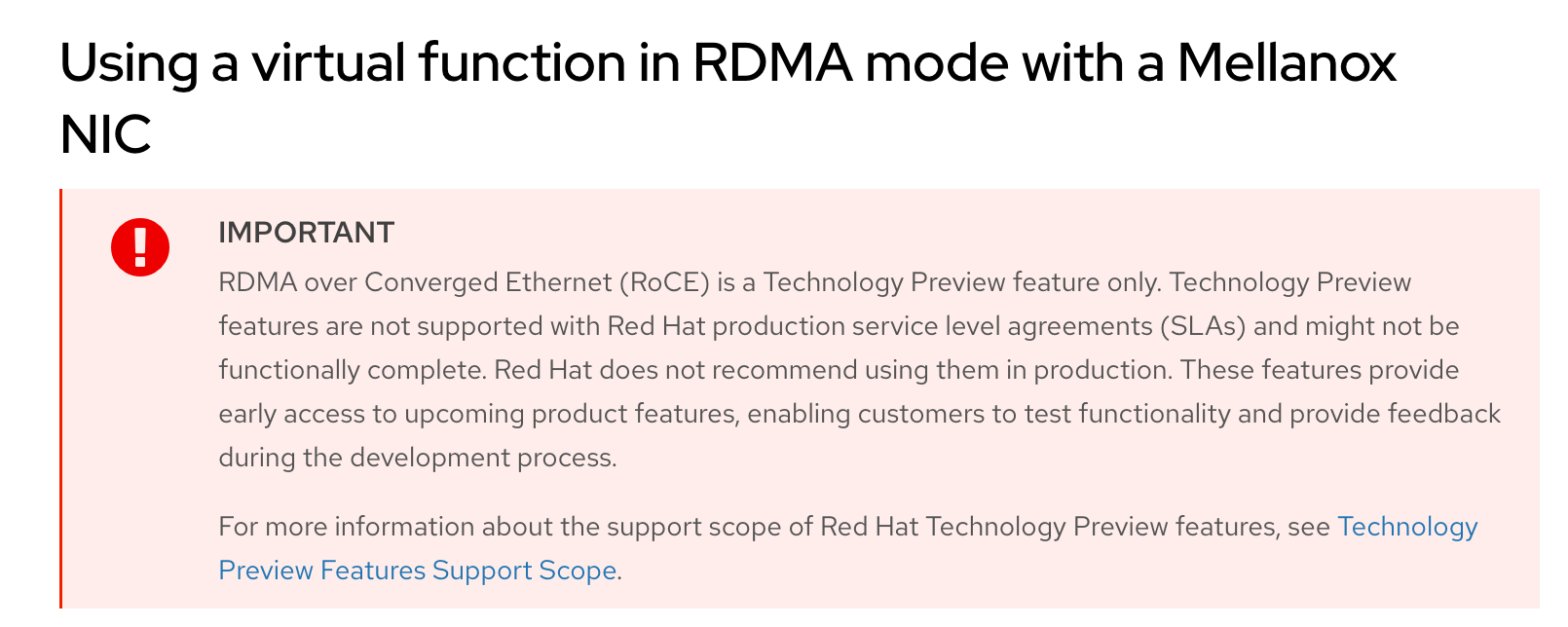This screenshot has width=1568, height=627.
Task: Click the "functionally complete" text
Action: [x=351, y=370]
